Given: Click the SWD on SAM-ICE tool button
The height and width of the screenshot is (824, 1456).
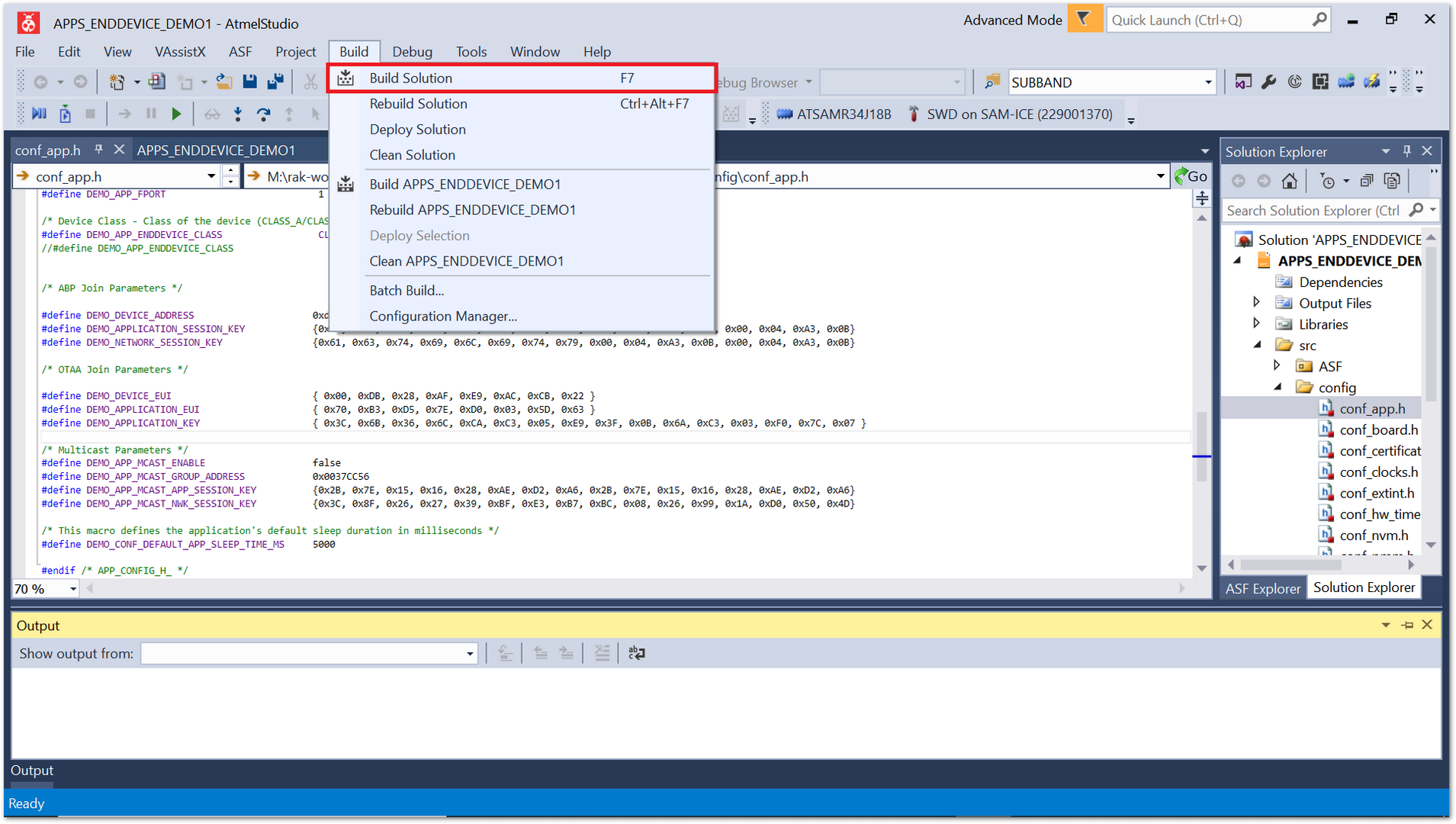Looking at the screenshot, I should click(1010, 114).
